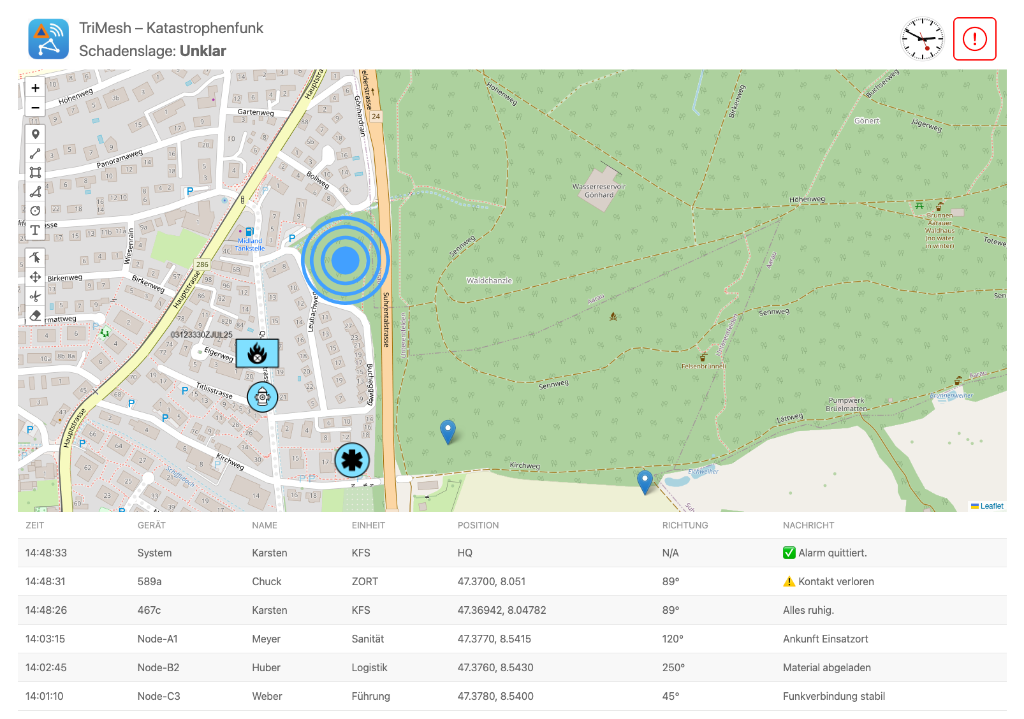Click the red alarm button
The height and width of the screenshot is (719, 1024).
(x=974, y=39)
